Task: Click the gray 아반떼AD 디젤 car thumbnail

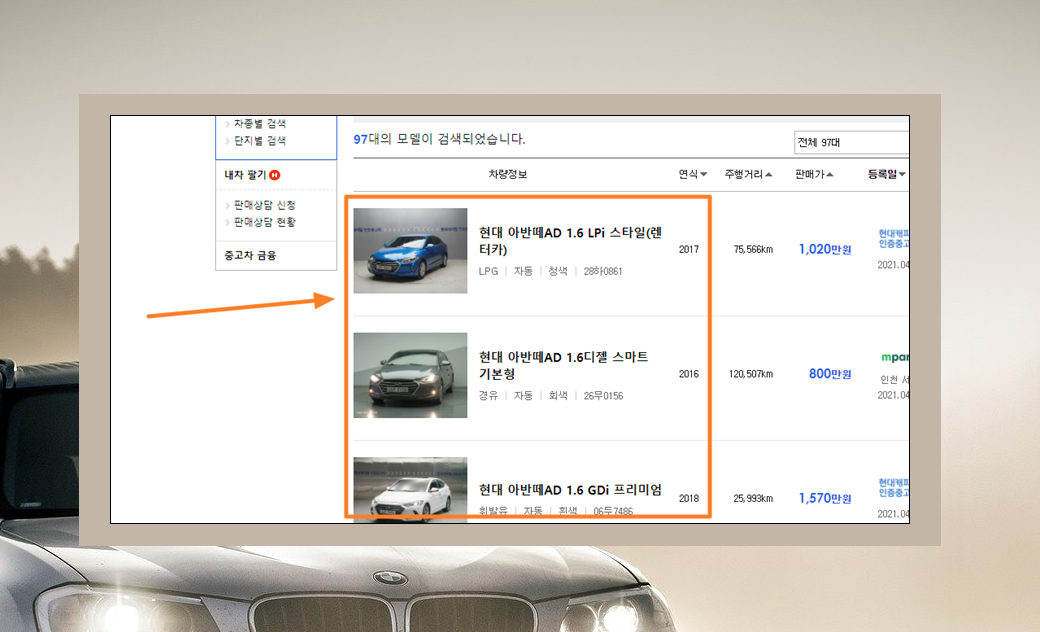Action: tap(410, 375)
